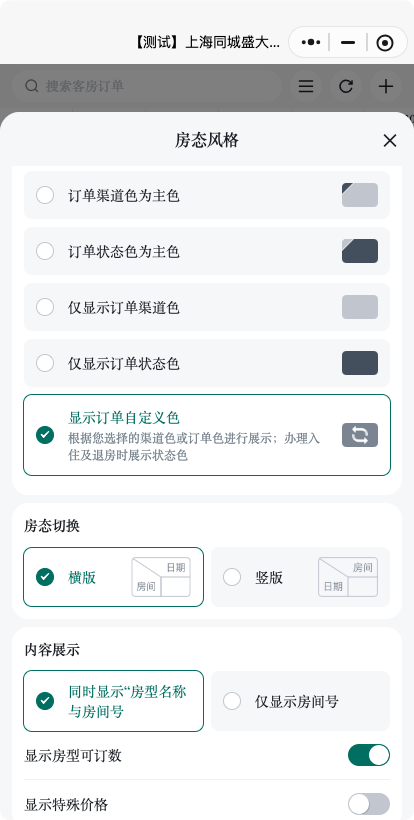
Task: Click search magnifier icon
Action: [x=32, y=86]
